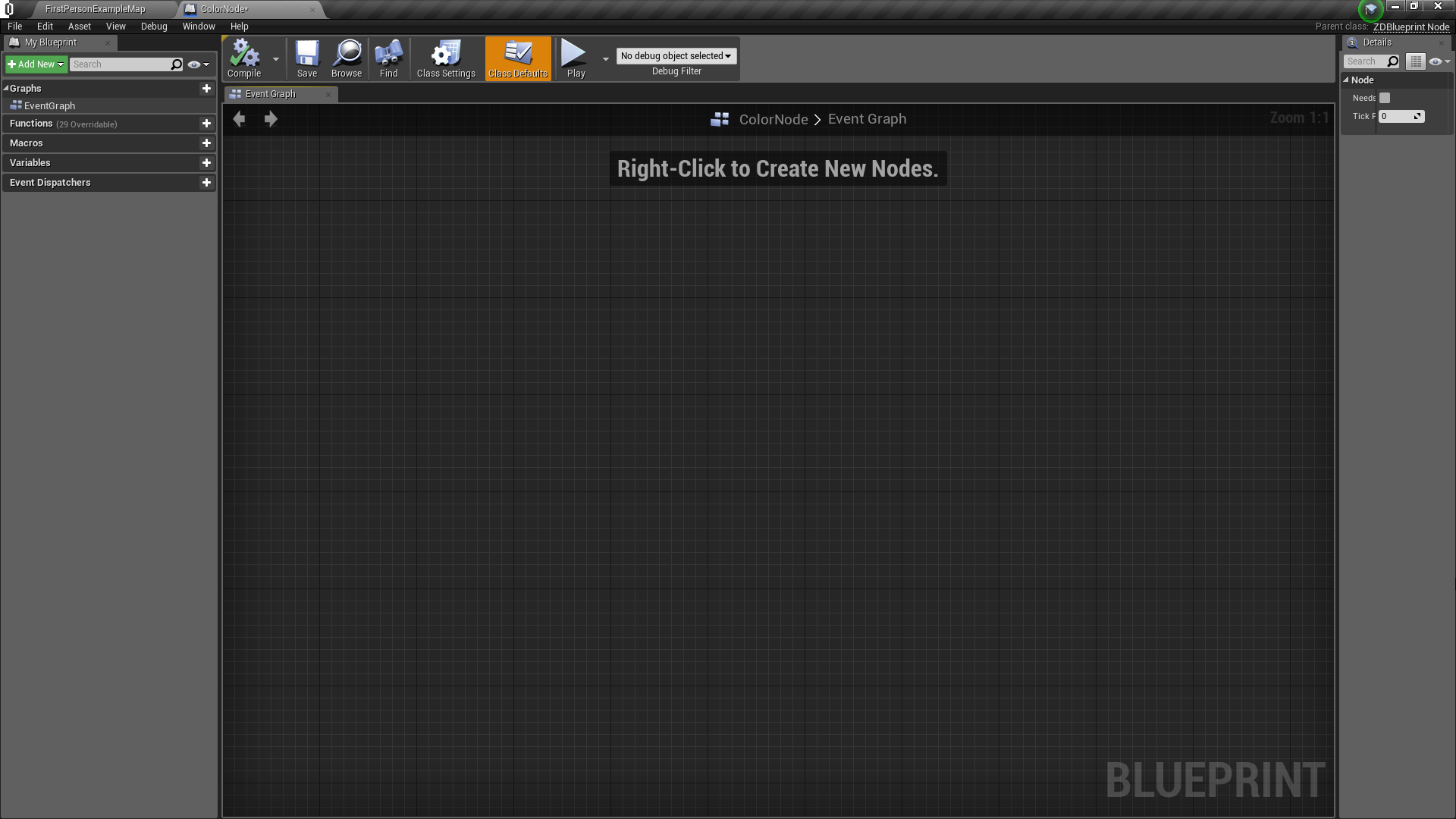Screen dimensions: 1456x819
Task: Open the Window menu
Action: (x=199, y=27)
